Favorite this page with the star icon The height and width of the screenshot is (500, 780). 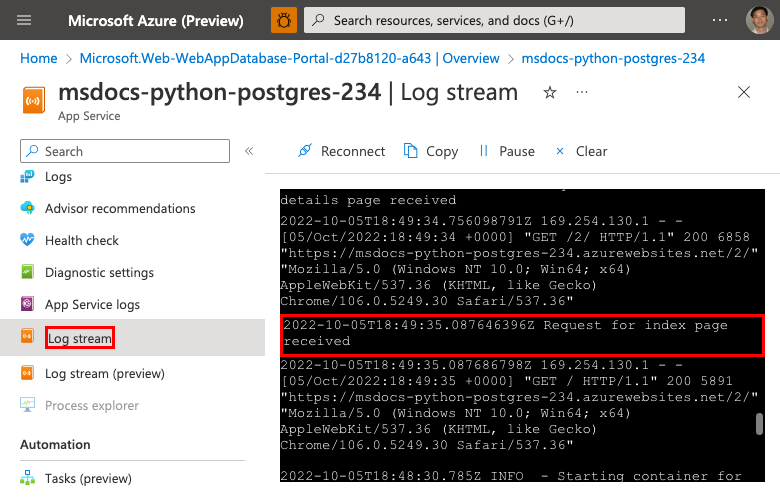pos(549,93)
